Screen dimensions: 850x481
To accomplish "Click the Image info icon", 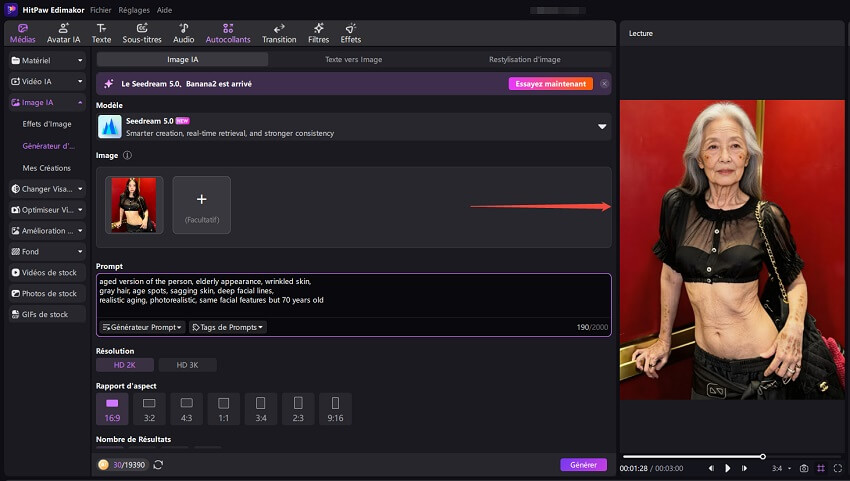I will pyautogui.click(x=127, y=155).
